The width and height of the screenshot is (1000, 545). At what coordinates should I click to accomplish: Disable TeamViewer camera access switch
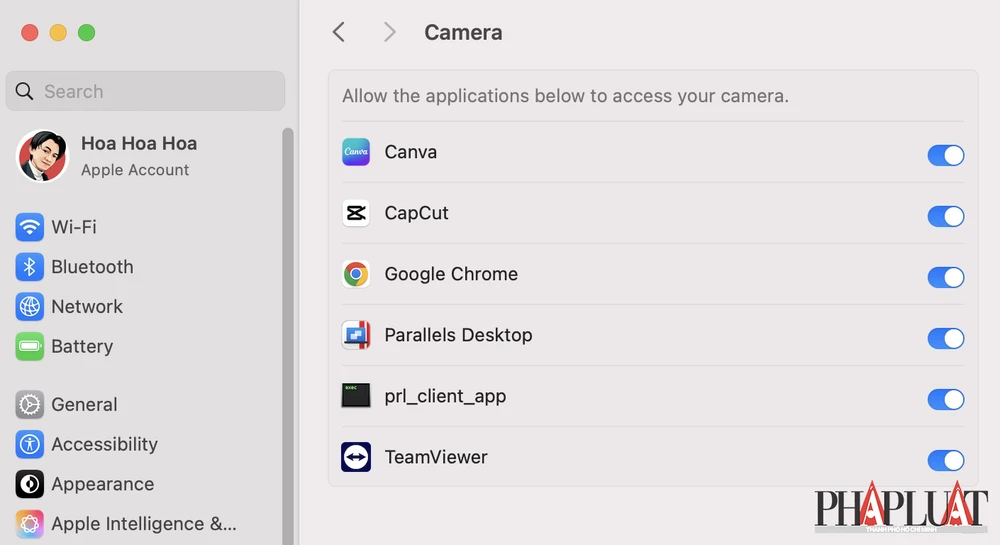pos(945,460)
